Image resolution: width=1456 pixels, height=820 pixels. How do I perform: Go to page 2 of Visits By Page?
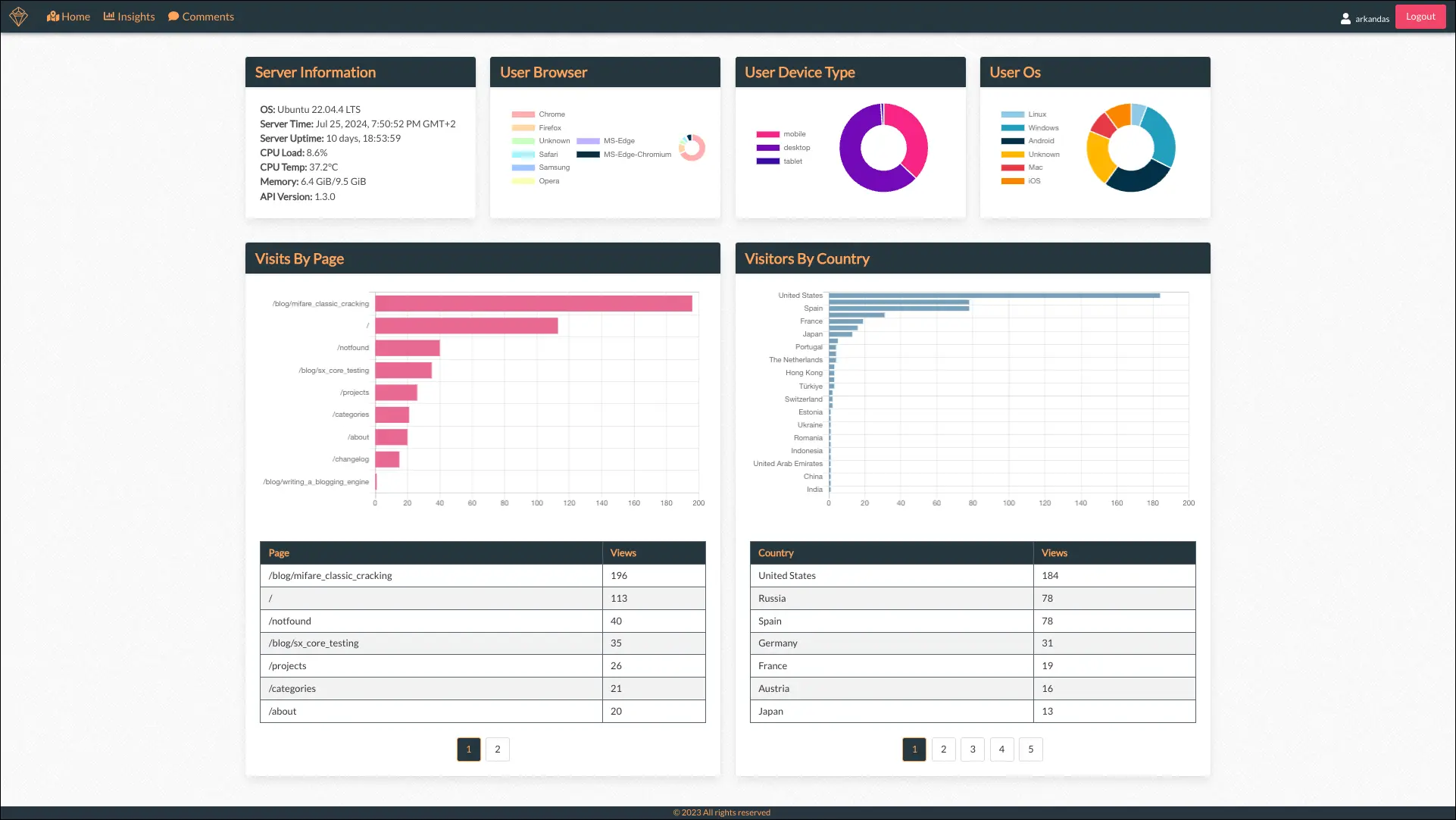(498, 750)
